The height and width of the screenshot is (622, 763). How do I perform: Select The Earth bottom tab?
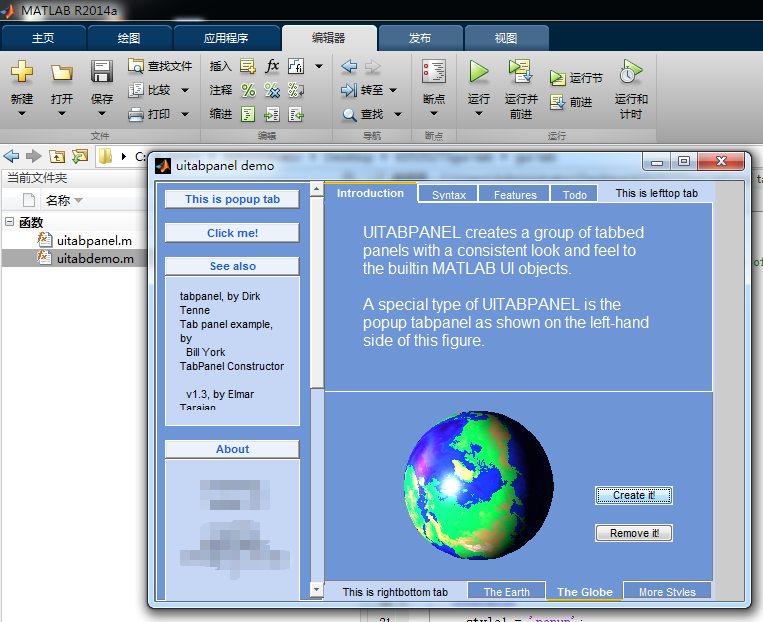pyautogui.click(x=507, y=591)
